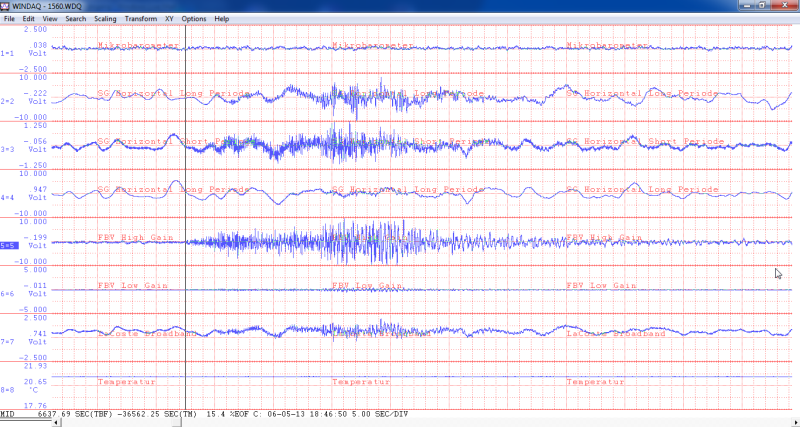Open the Edit menu
Image resolution: width=800 pixels, height=427 pixels.
tap(28, 19)
